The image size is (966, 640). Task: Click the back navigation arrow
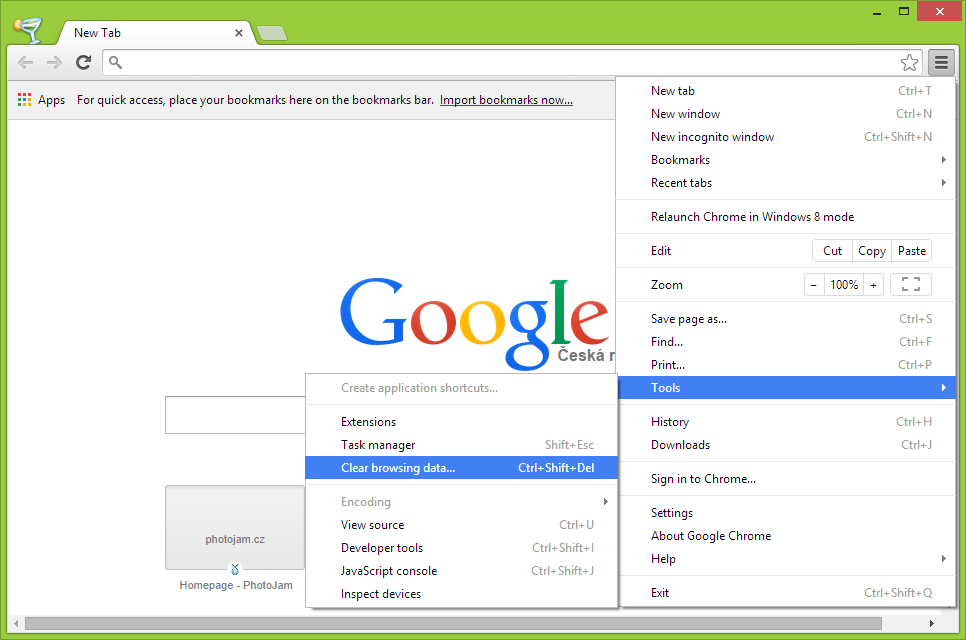tap(25, 62)
